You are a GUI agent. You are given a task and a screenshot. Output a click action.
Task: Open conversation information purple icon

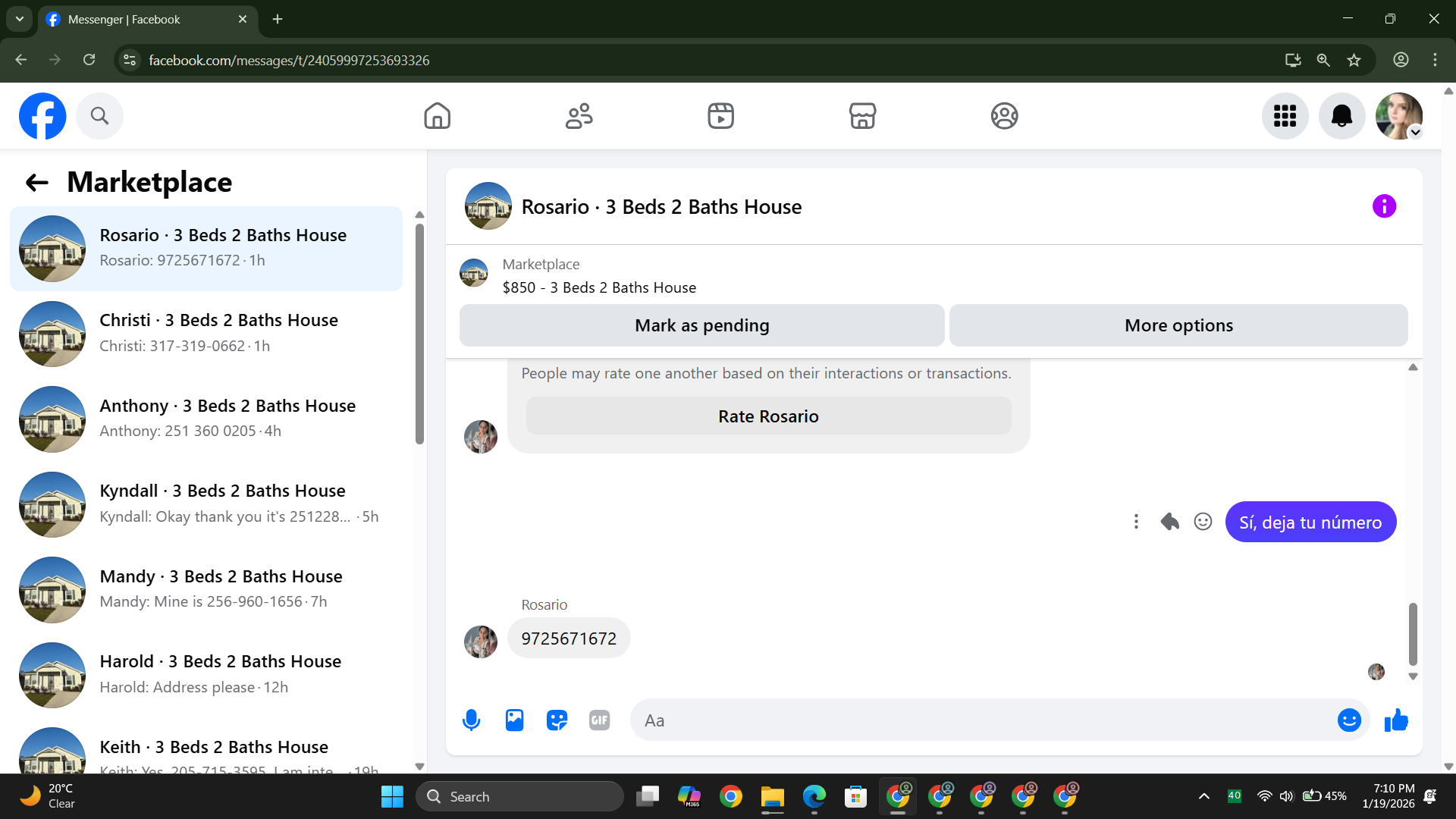[1384, 206]
